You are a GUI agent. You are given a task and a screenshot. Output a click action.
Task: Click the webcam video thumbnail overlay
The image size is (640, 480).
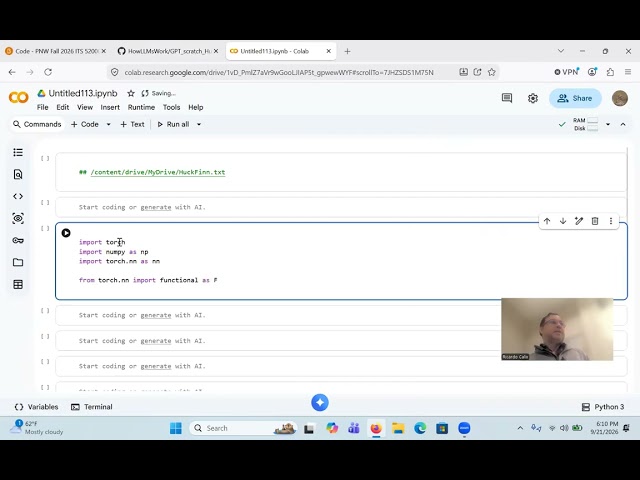[557, 329]
